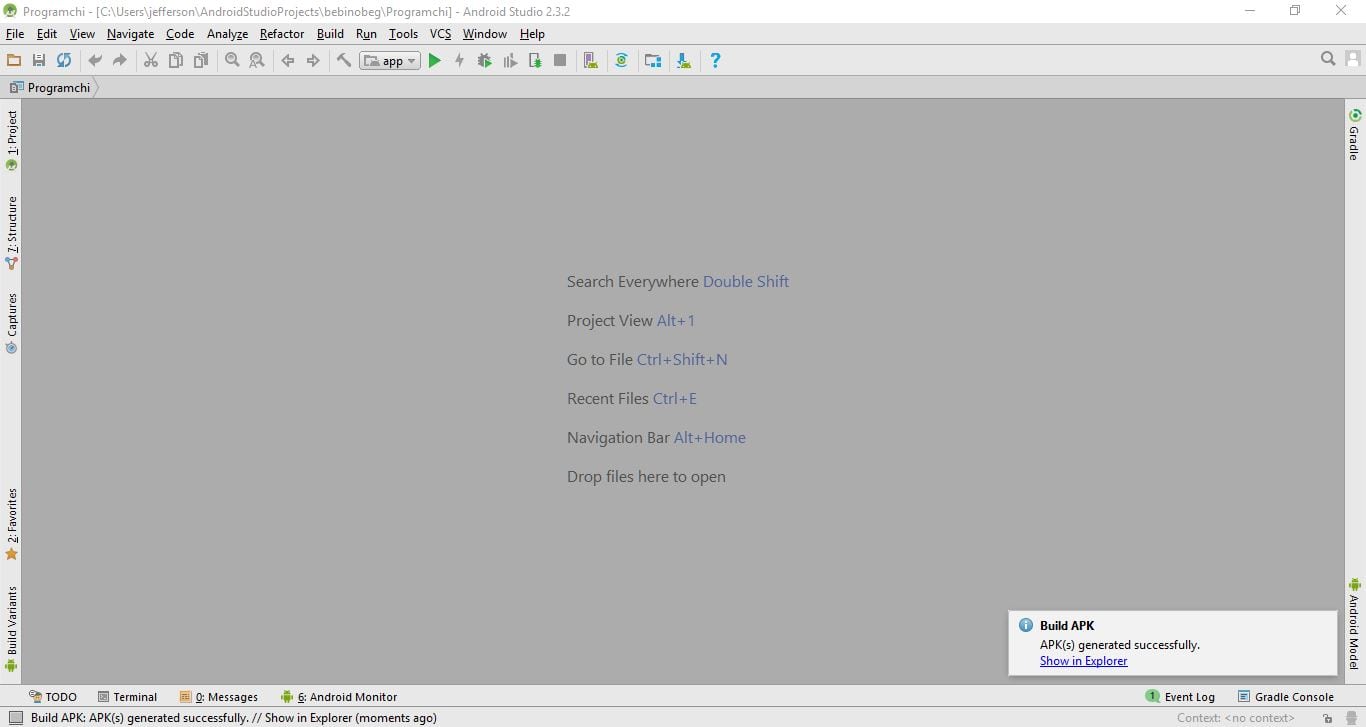This screenshot has height=727, width=1366.
Task: Click the Build APK status bar message
Action: pyautogui.click(x=234, y=718)
